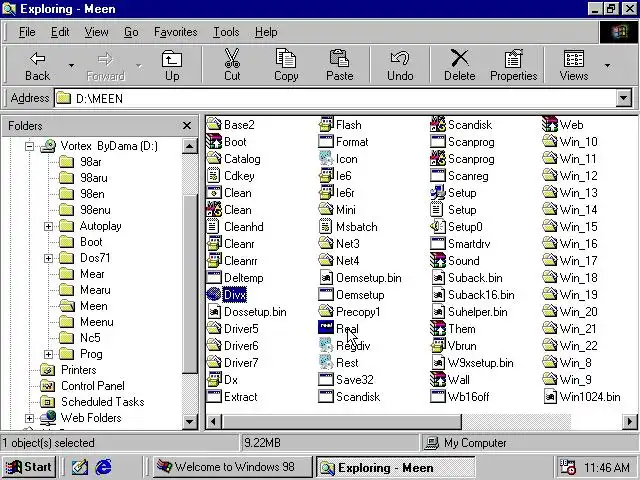Select the Divx file icon
640x480 pixels.
[x=213, y=294]
